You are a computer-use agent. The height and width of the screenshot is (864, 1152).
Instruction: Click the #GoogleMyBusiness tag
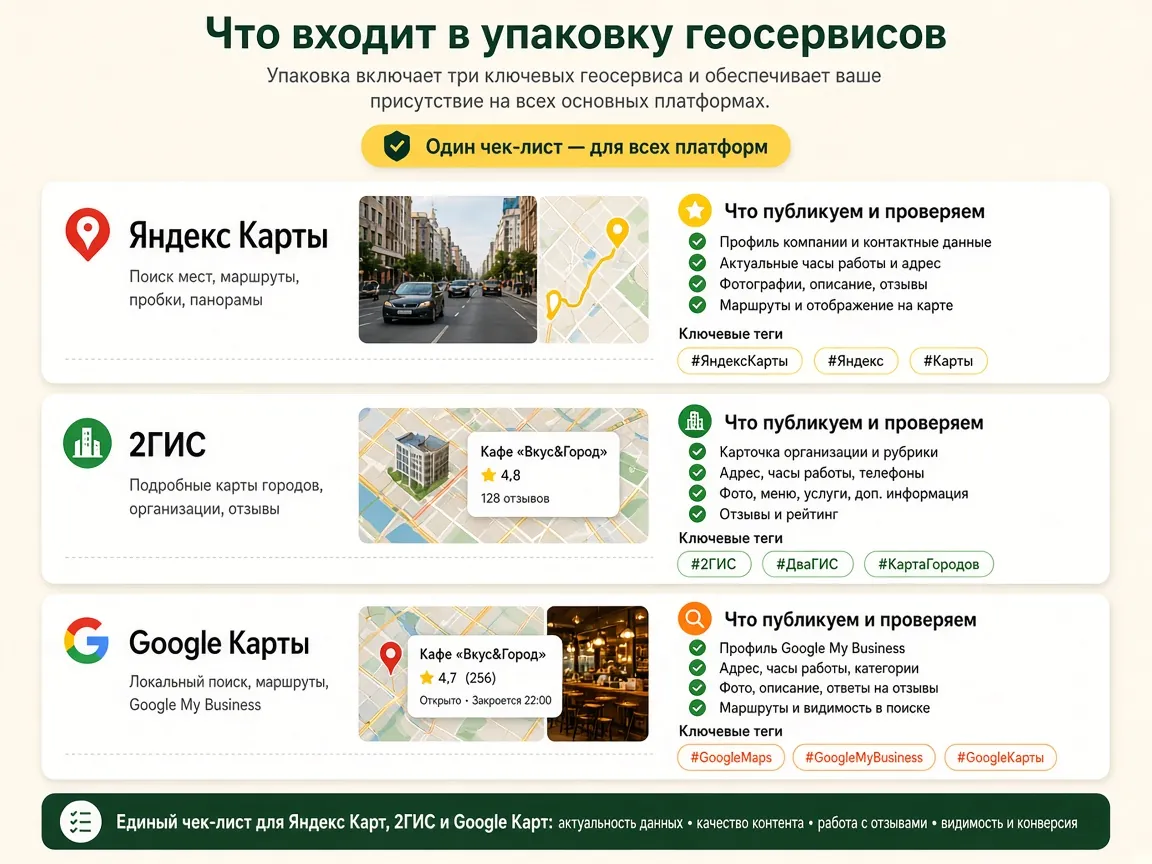pyautogui.click(x=864, y=757)
